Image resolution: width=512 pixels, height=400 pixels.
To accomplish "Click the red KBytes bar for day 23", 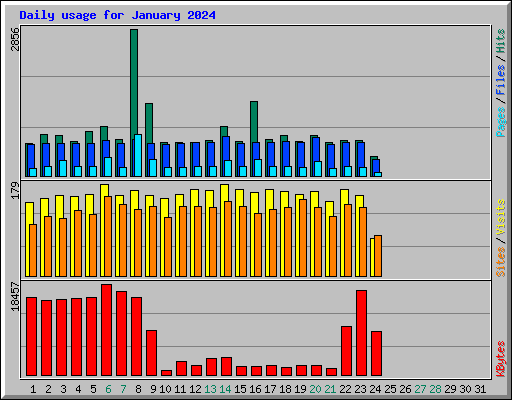I will point(361,333).
